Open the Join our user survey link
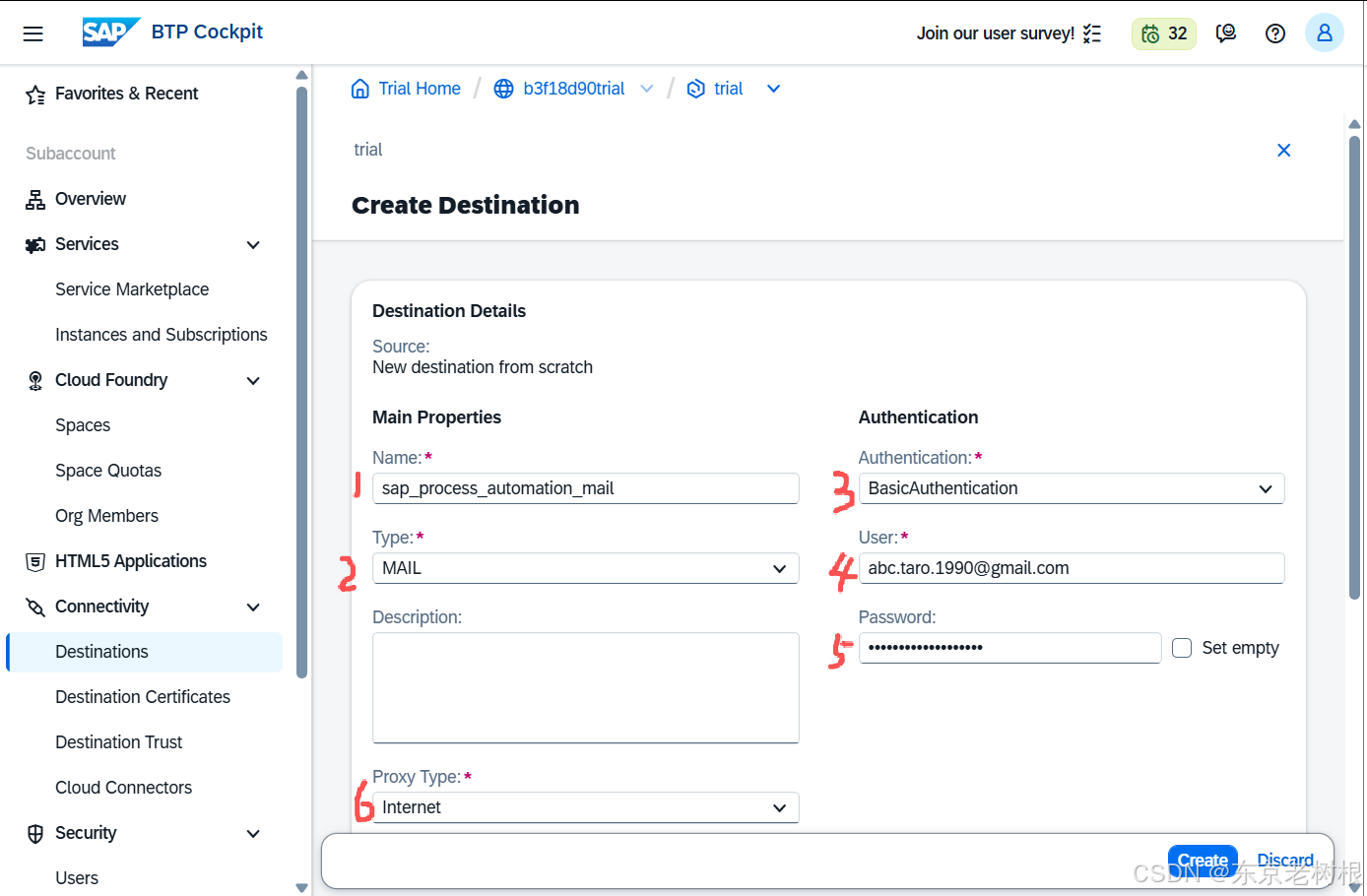Screen dimensions: 1367x896 coord(996,33)
